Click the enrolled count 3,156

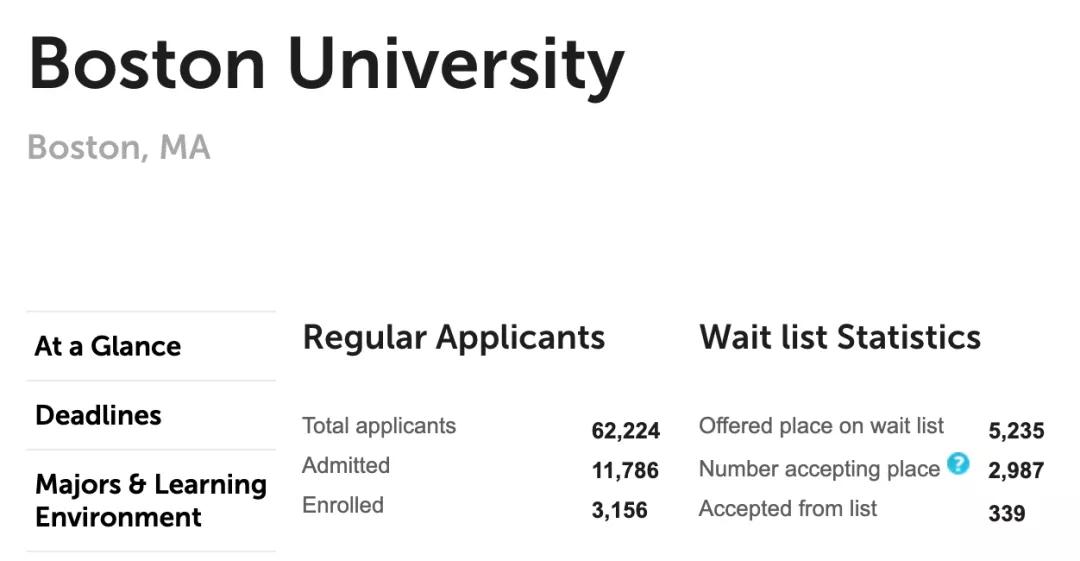(x=619, y=510)
